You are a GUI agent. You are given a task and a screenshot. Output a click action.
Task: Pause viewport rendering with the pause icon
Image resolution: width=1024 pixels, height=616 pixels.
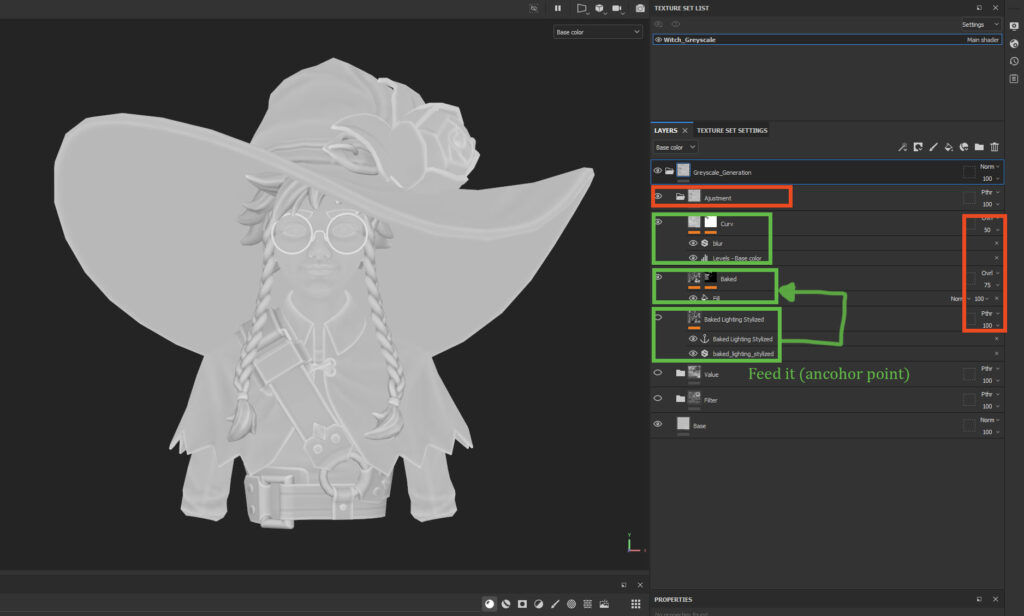558,8
